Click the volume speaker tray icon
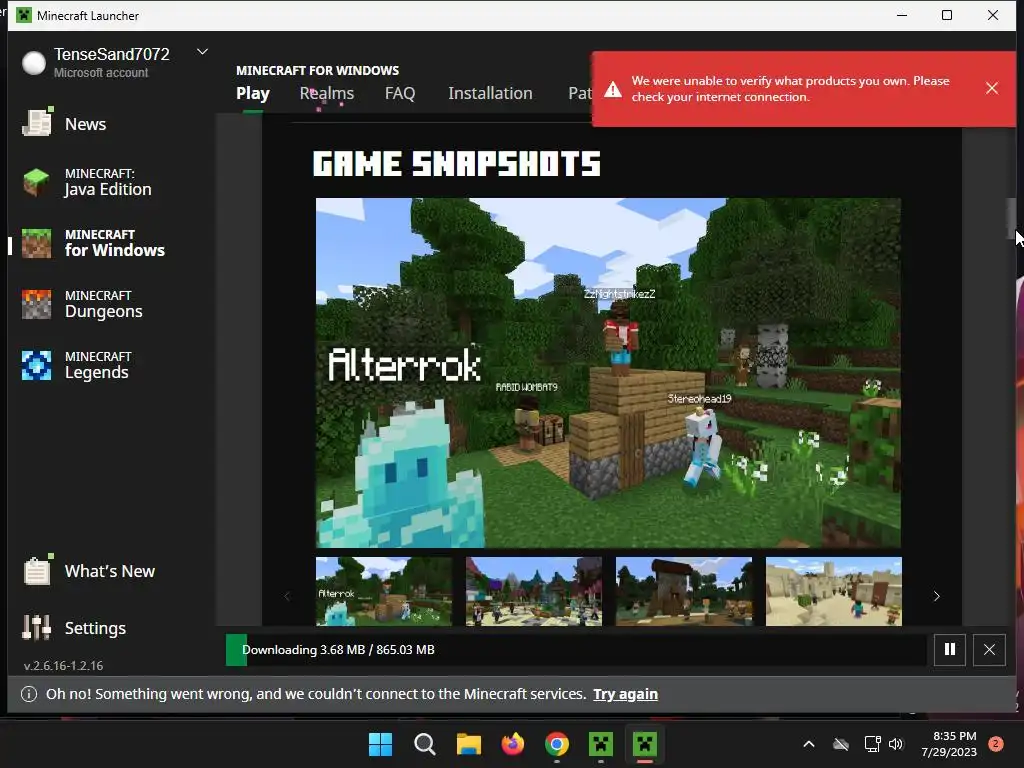1024x768 pixels. click(x=895, y=744)
